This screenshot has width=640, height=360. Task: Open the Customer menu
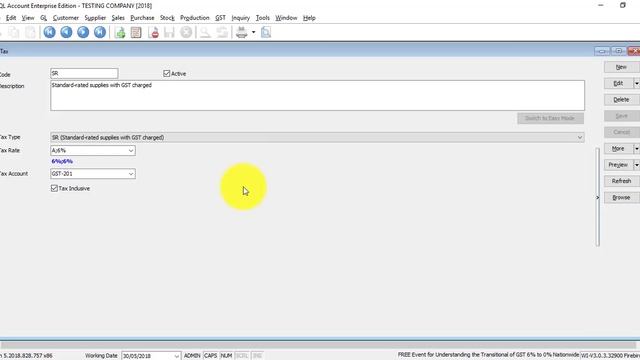(x=66, y=18)
